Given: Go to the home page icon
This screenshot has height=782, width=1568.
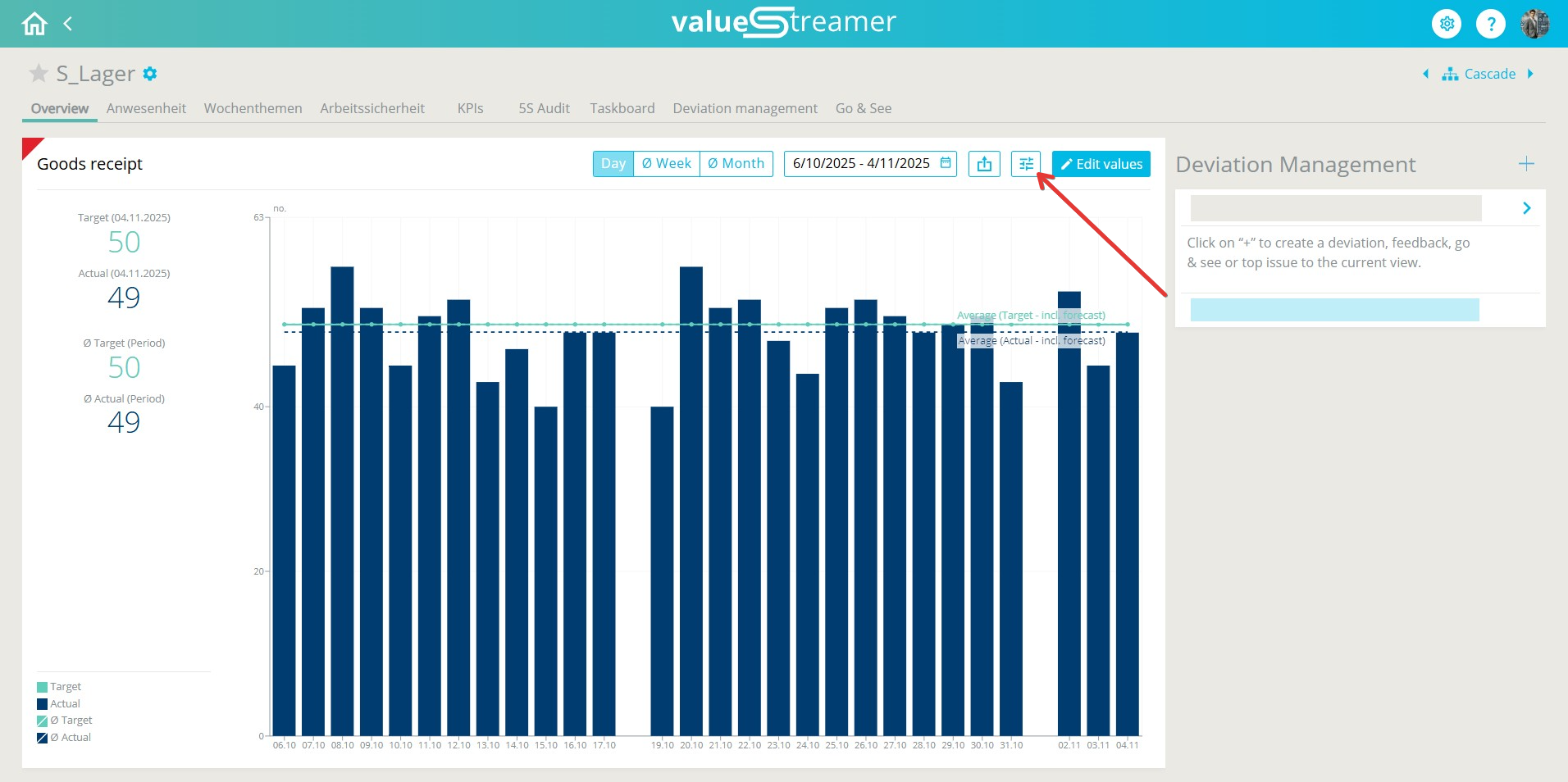Looking at the screenshot, I should (x=34, y=24).
